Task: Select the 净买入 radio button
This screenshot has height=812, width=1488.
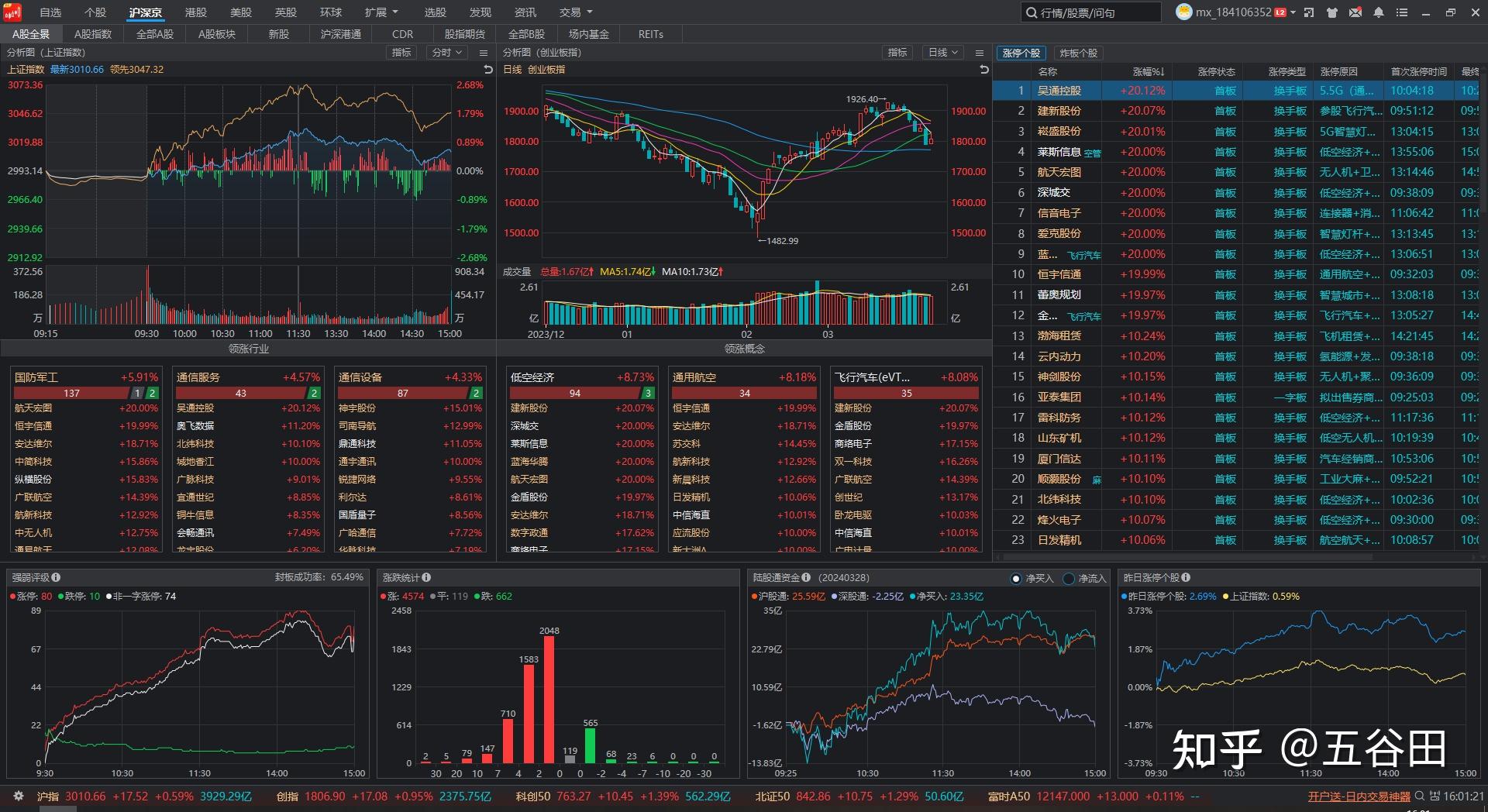Action: 1017,579
